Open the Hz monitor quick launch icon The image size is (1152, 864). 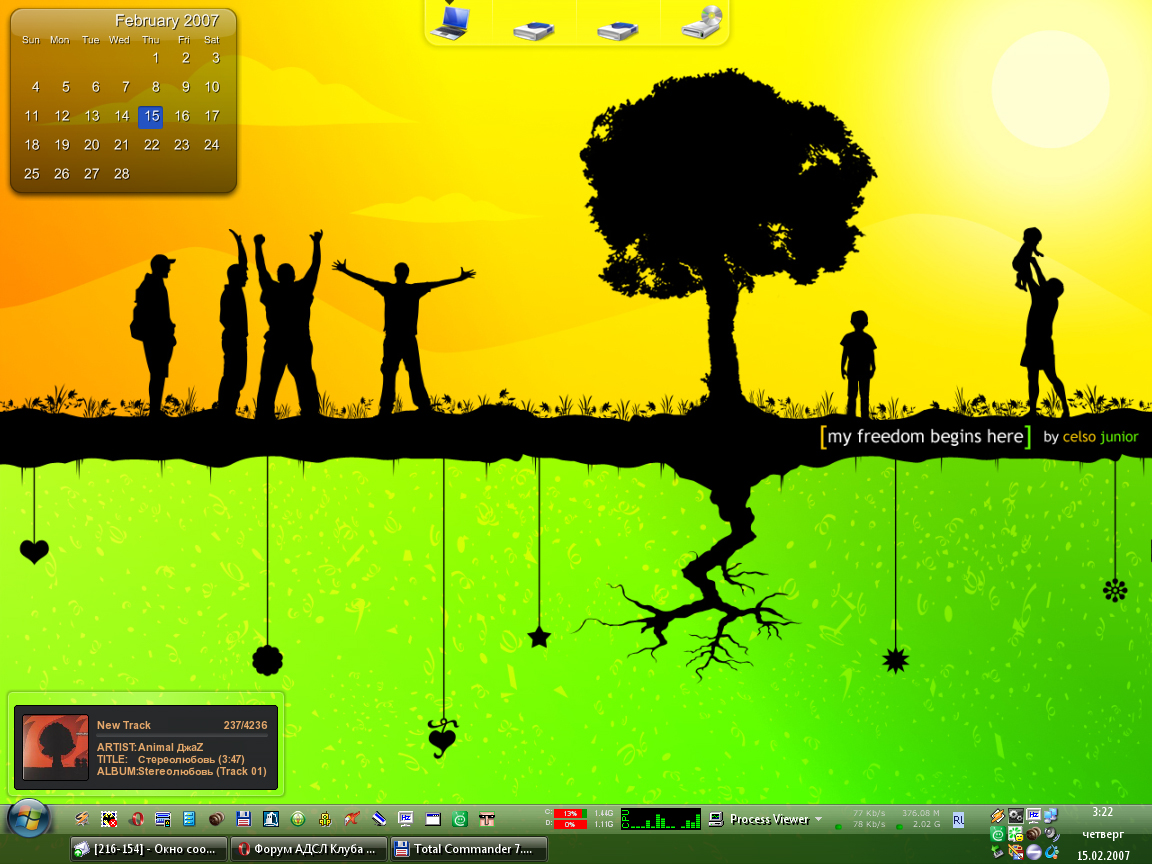[x=406, y=818]
